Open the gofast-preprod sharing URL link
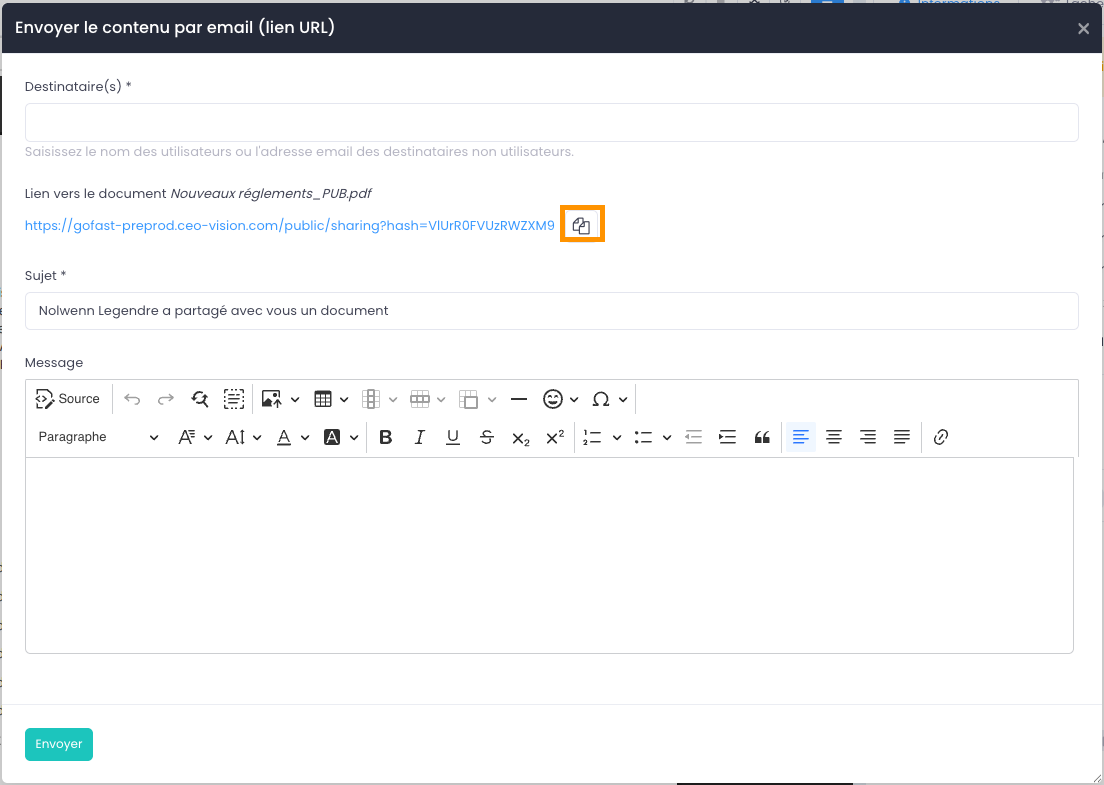This screenshot has width=1104, height=785. (x=289, y=226)
